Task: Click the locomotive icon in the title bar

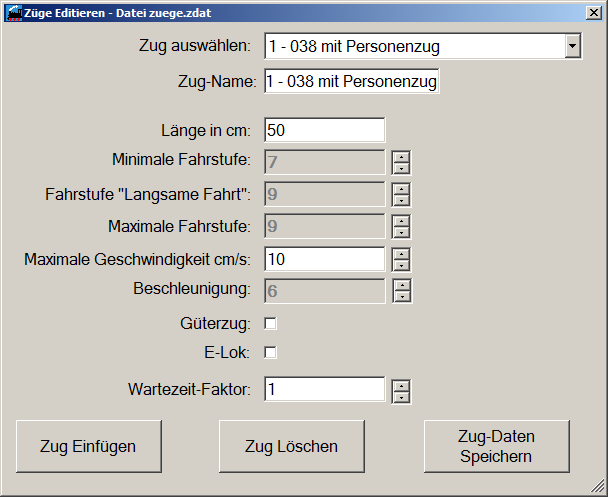Action: (14, 13)
